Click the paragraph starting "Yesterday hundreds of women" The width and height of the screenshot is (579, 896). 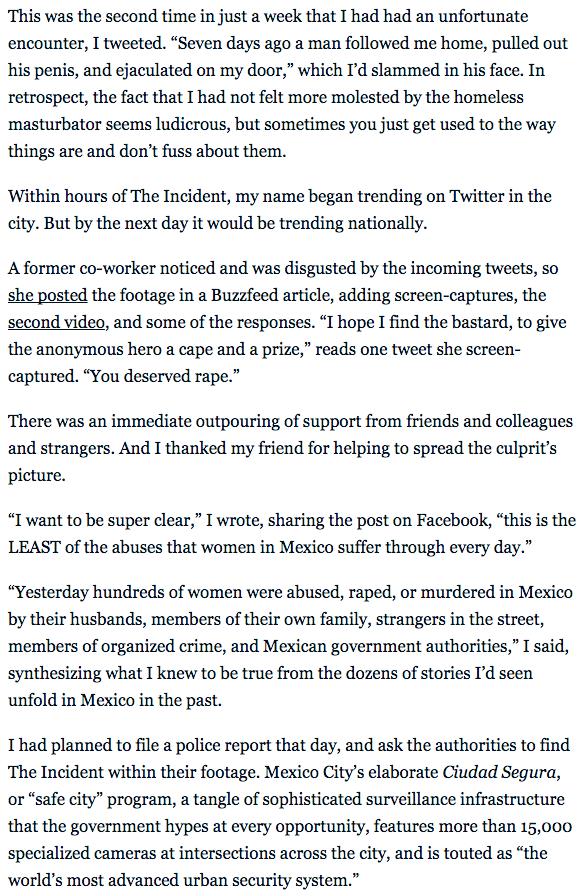pos(290,646)
